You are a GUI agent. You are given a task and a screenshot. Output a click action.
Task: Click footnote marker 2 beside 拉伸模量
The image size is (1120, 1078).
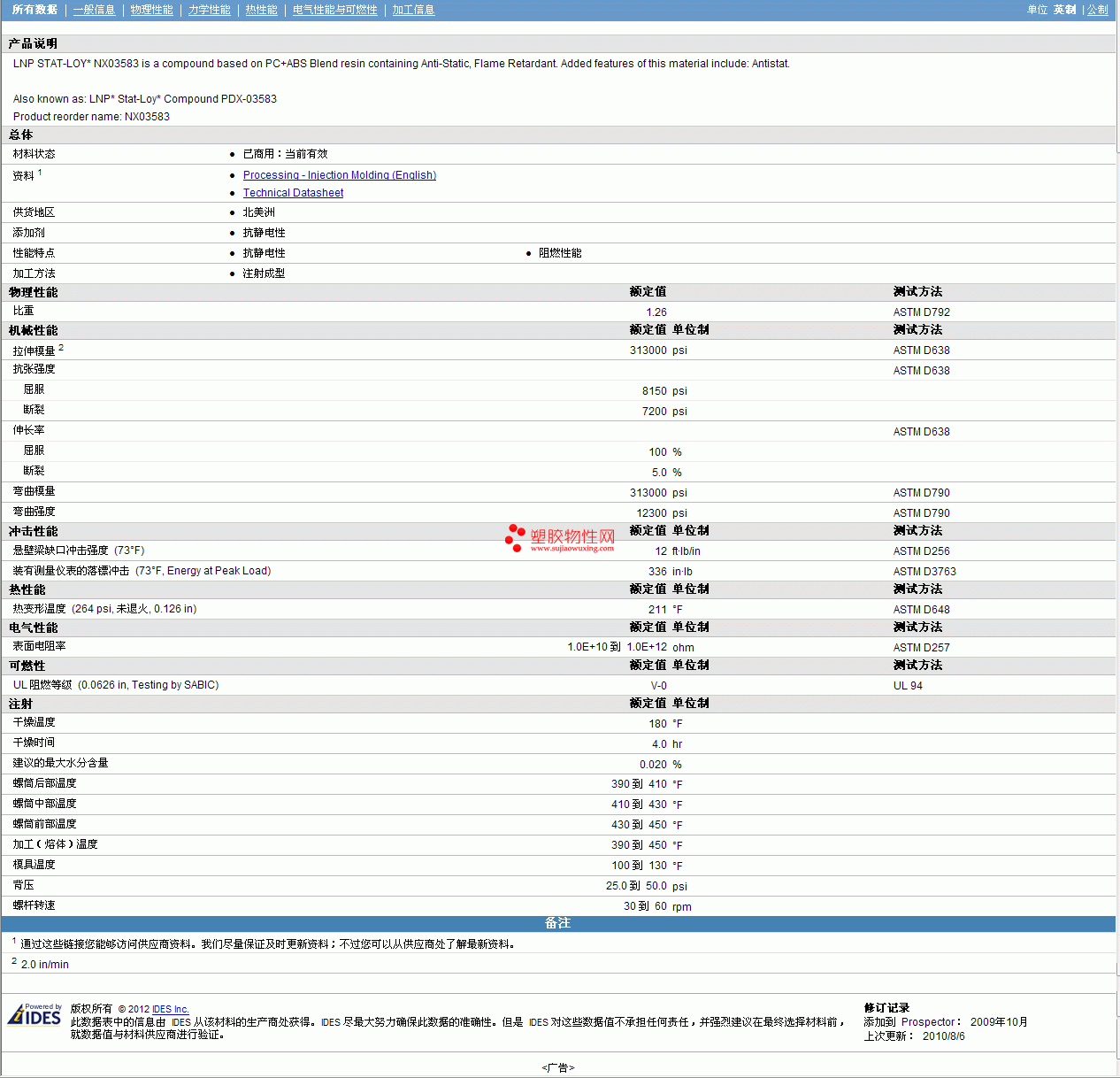click(x=61, y=348)
